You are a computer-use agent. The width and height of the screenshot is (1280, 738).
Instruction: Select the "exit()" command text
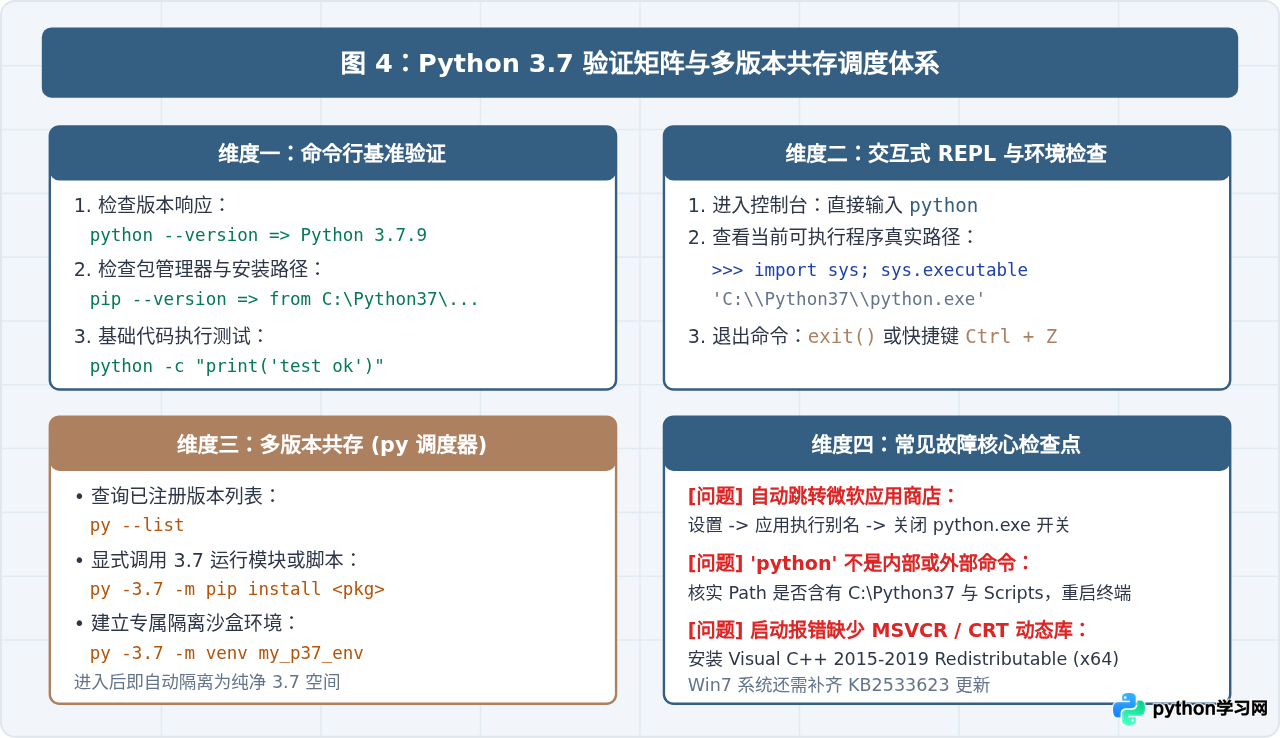point(842,336)
